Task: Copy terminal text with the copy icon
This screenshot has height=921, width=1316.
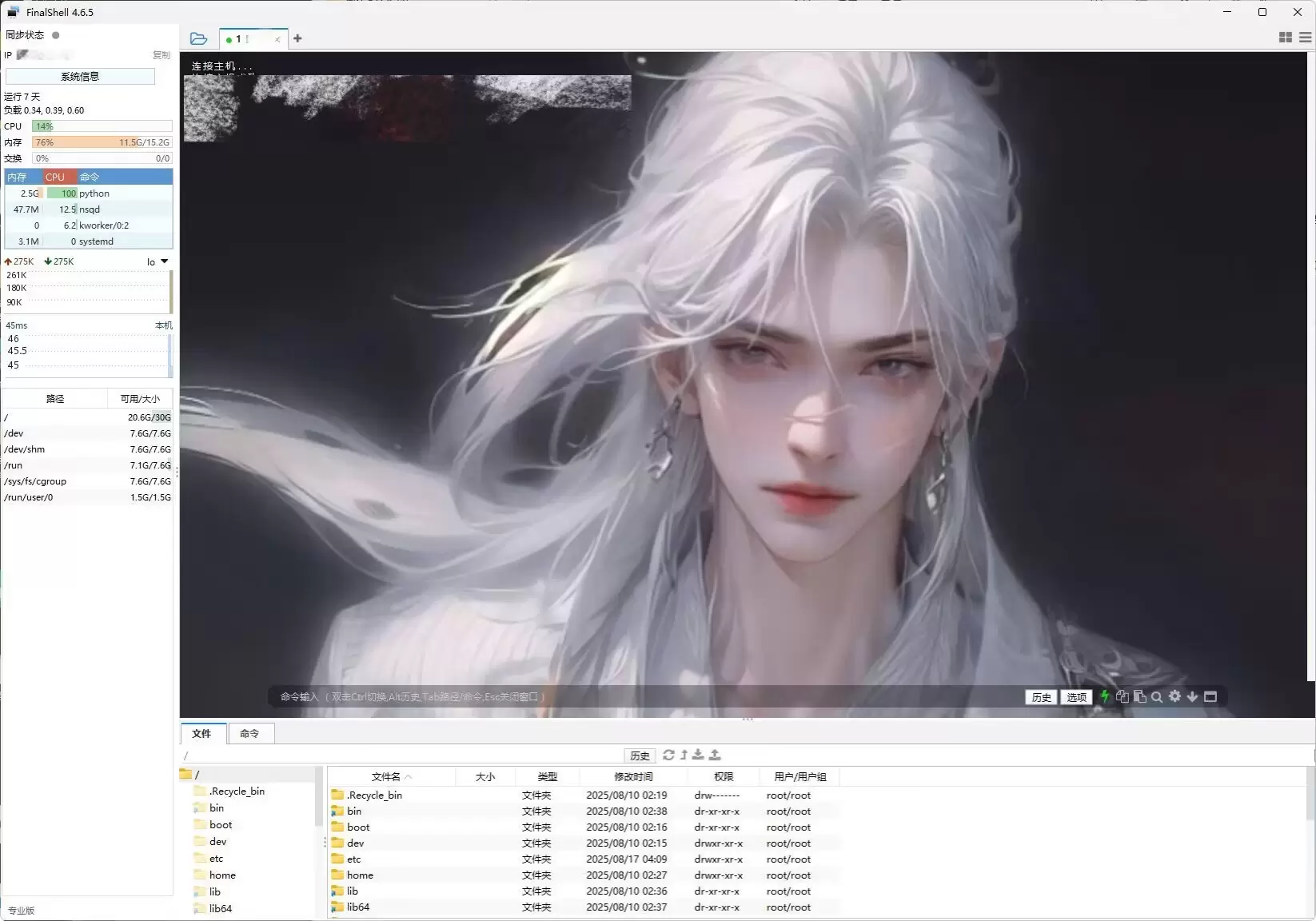Action: [1123, 696]
